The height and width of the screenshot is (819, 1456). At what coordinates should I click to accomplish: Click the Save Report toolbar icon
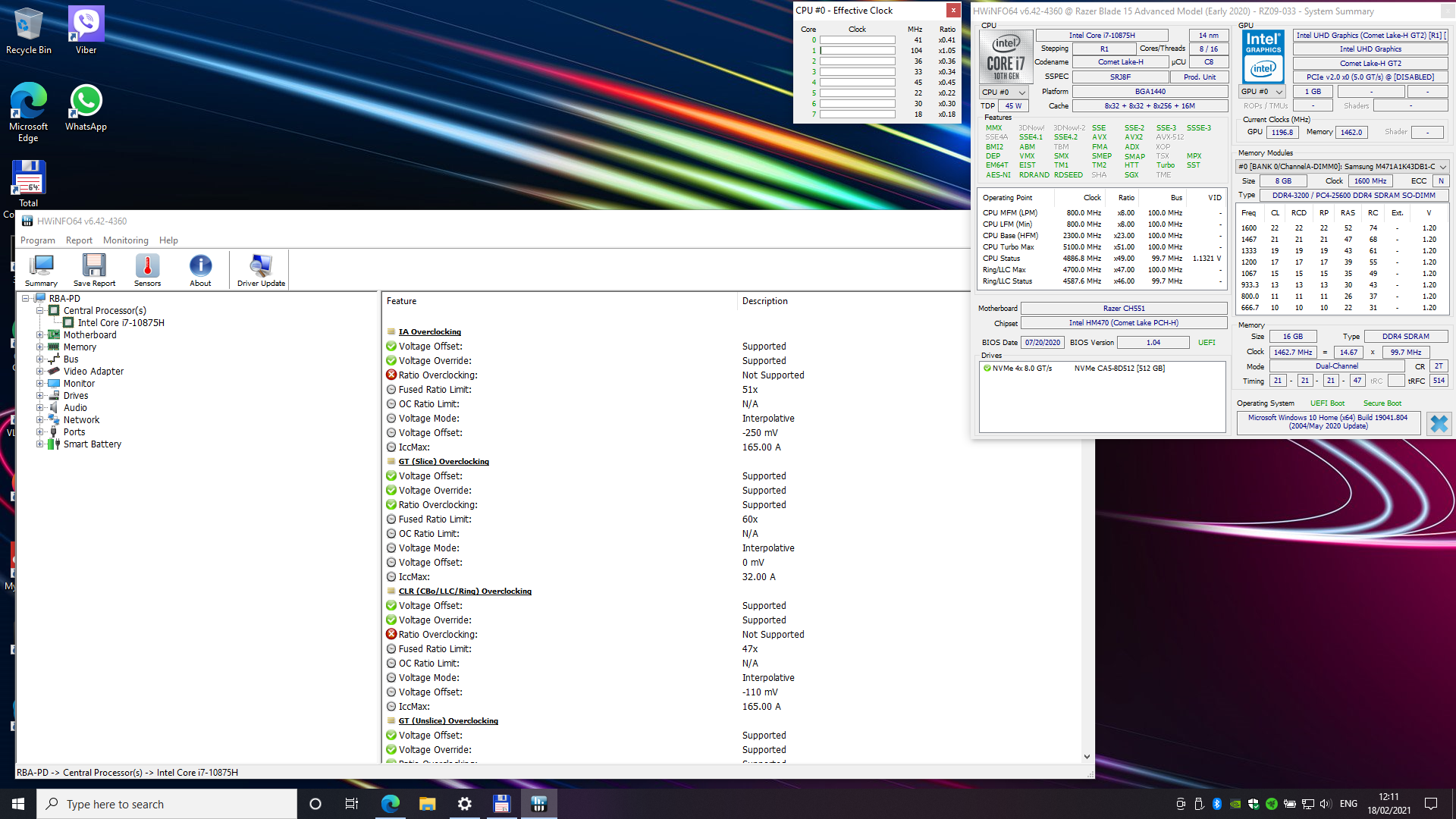(x=94, y=270)
